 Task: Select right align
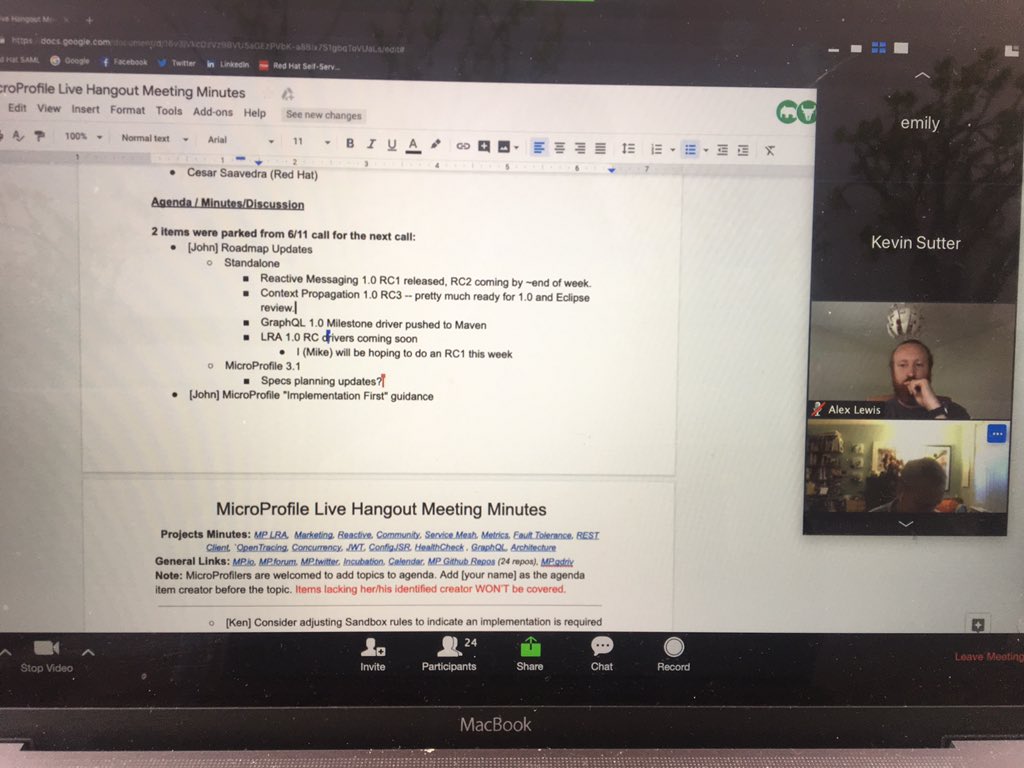580,148
